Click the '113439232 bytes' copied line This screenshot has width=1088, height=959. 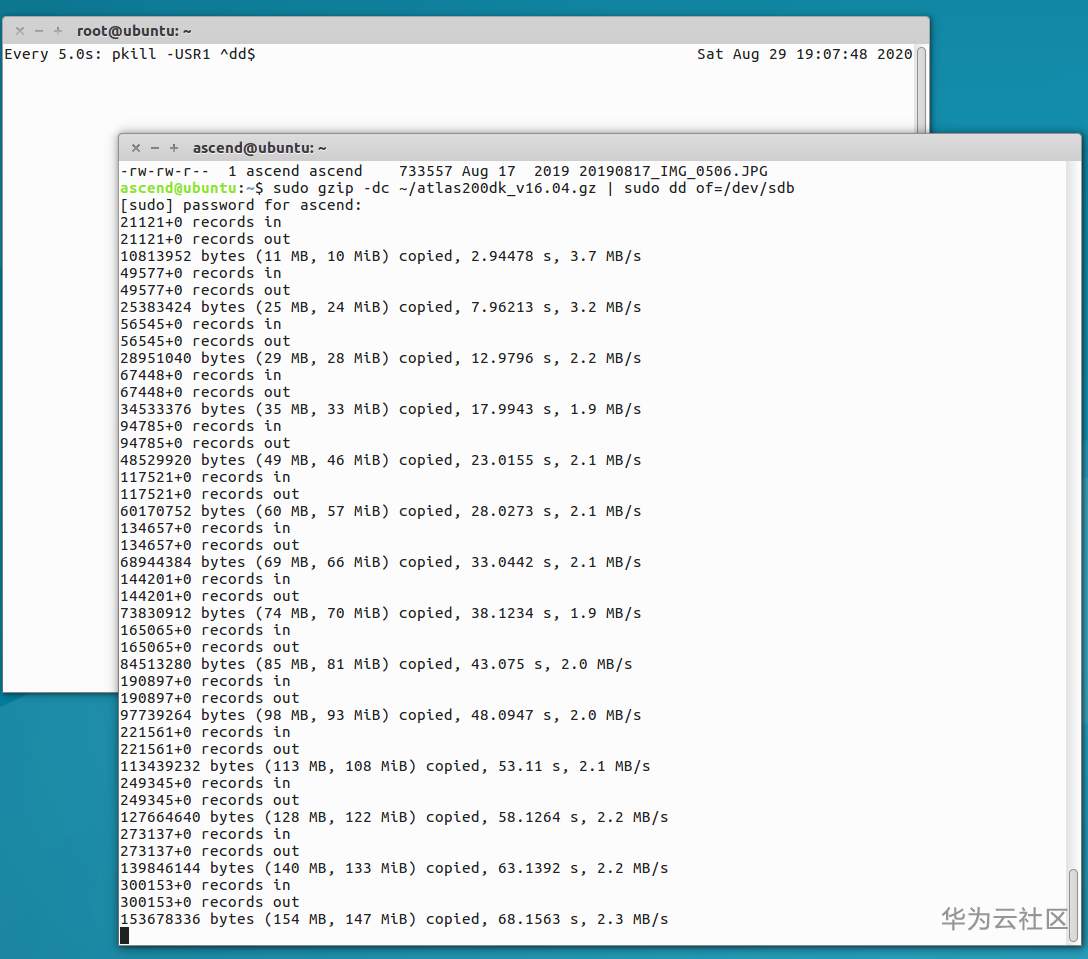pos(385,766)
